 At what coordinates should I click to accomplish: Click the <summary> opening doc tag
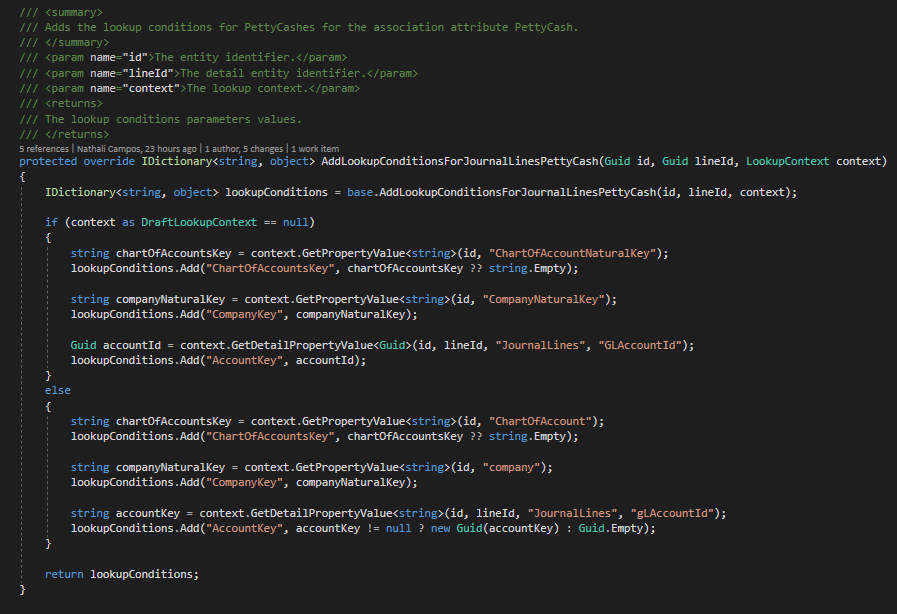click(74, 12)
